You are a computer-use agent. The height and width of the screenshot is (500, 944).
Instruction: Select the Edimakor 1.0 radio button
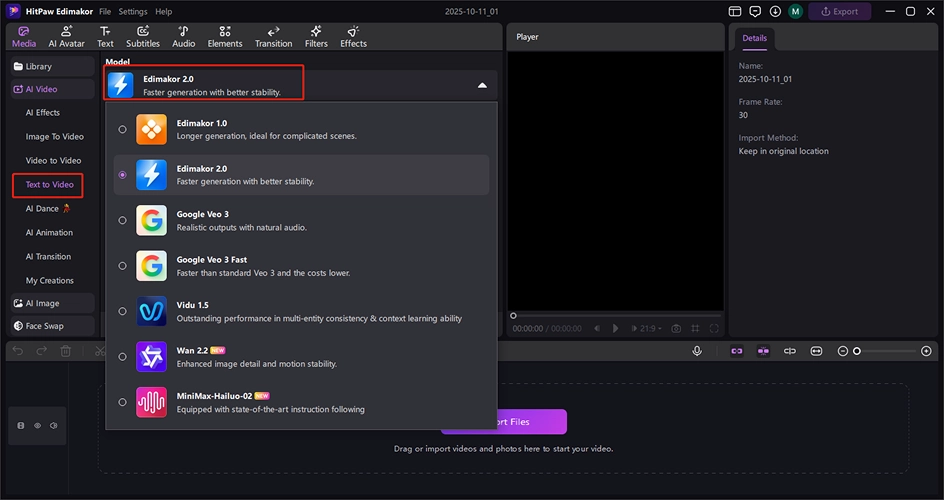(122, 129)
